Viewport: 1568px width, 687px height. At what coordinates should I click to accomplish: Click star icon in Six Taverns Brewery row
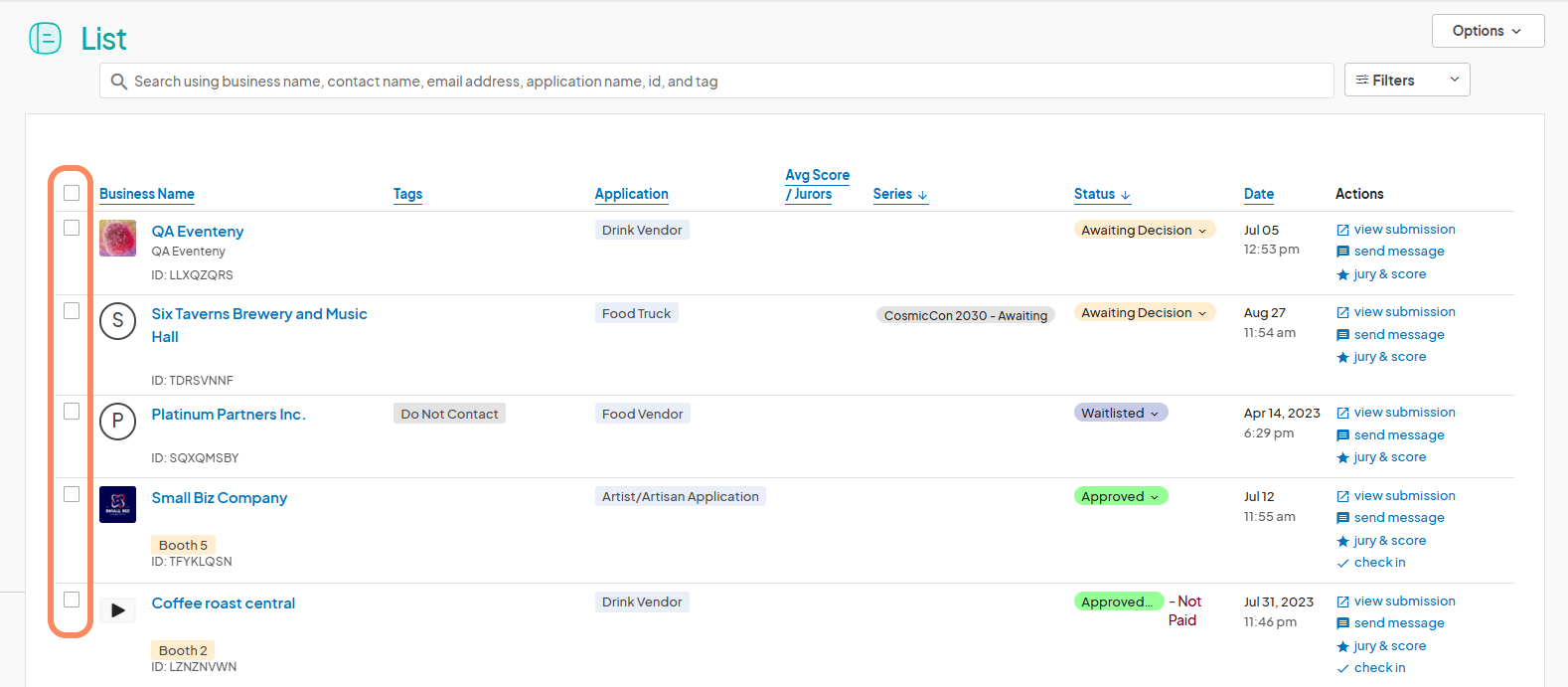point(1343,358)
